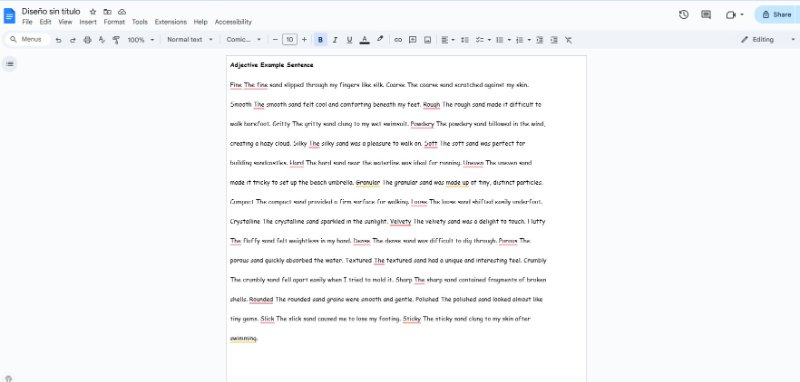
Task: Open version history clock icon
Action: (x=684, y=15)
